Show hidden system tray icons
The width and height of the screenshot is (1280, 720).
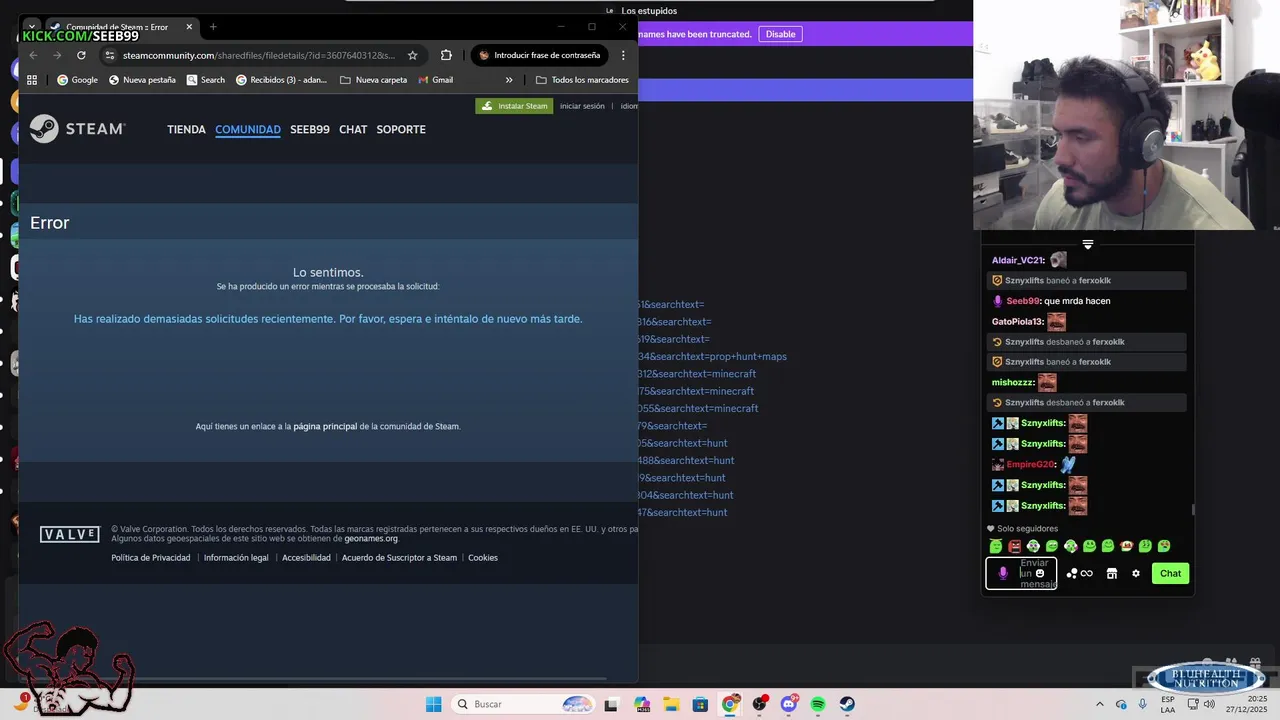[x=1100, y=704]
